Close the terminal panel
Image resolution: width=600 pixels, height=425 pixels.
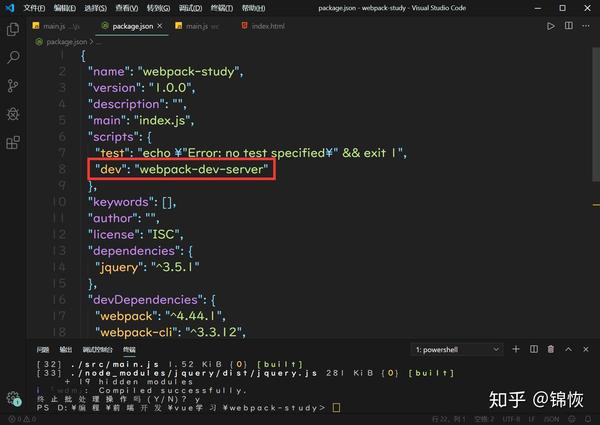click(586, 349)
